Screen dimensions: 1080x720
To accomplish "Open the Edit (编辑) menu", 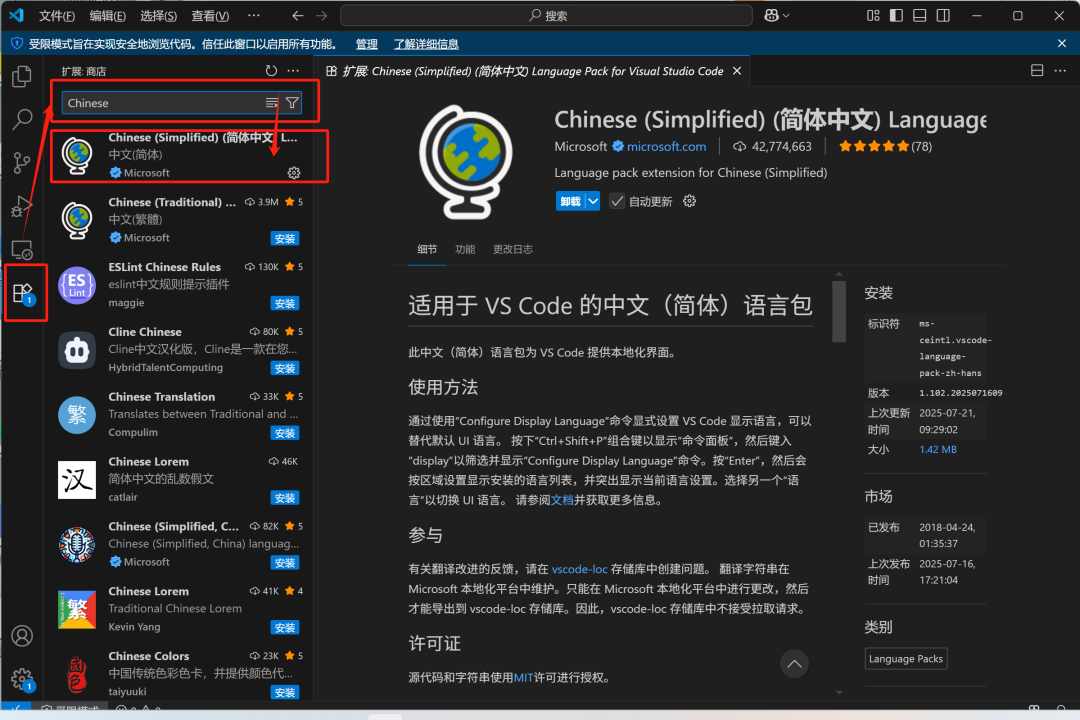I will click(x=108, y=15).
